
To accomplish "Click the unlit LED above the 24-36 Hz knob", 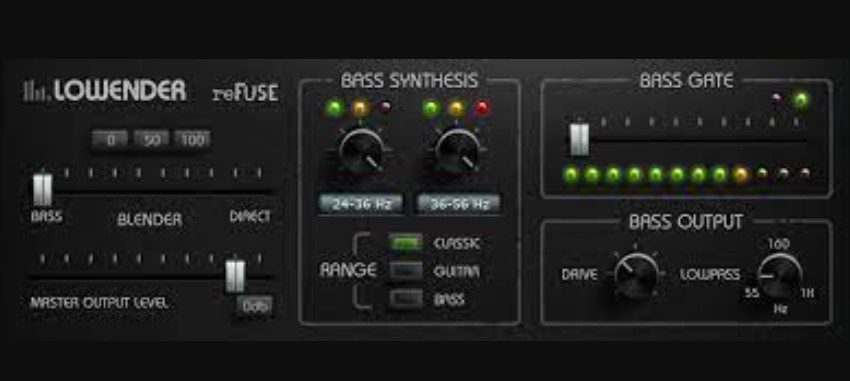I will (x=384, y=107).
